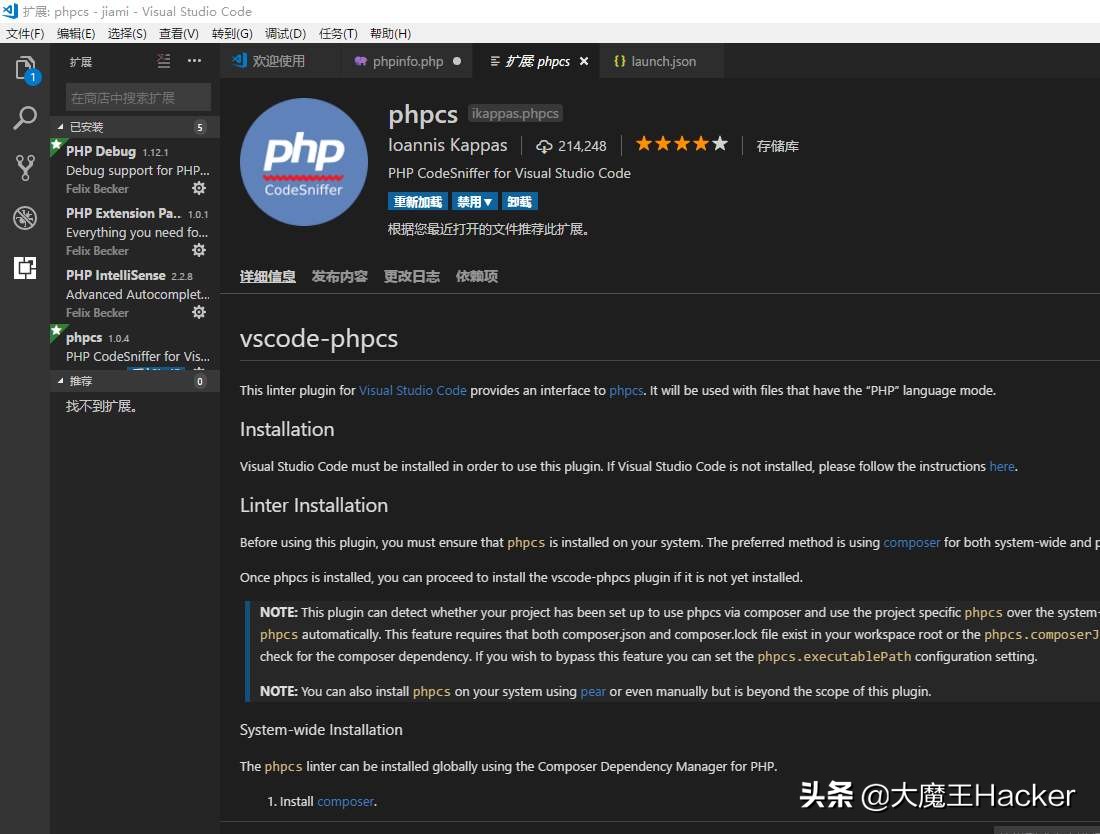
Task: Open the composer link in Linter Installation
Action: (911, 542)
